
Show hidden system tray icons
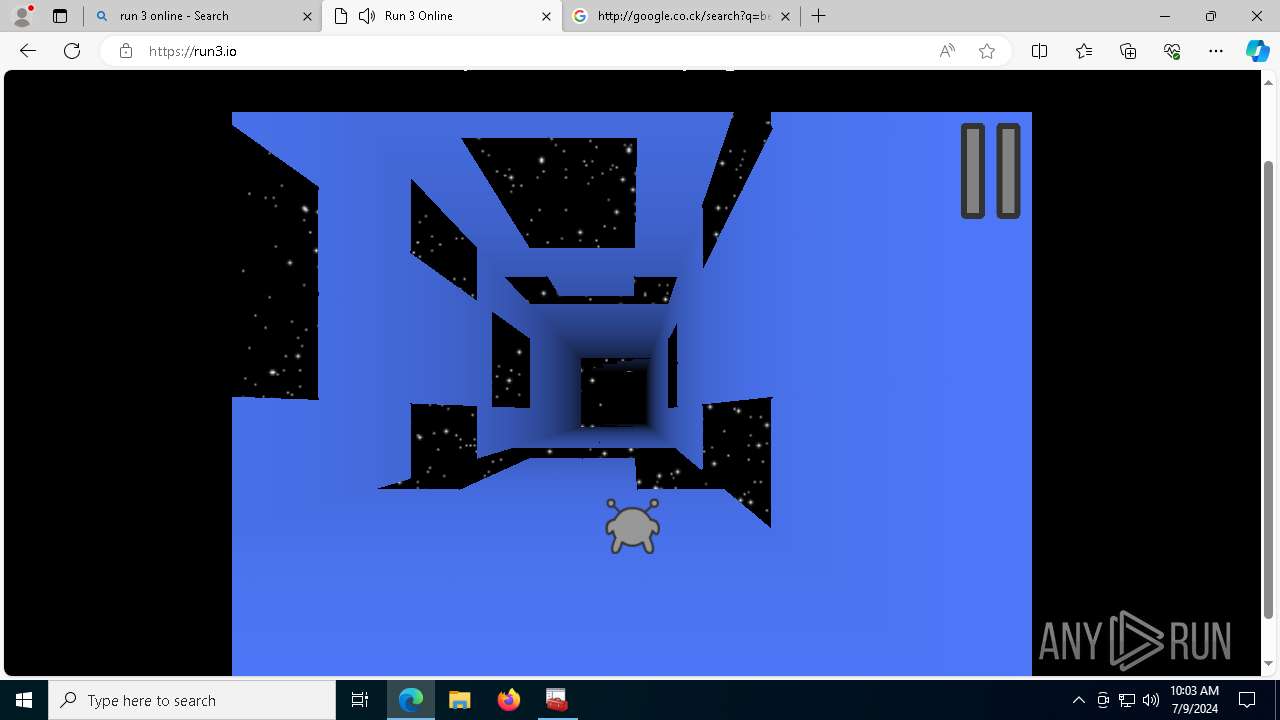1078,700
